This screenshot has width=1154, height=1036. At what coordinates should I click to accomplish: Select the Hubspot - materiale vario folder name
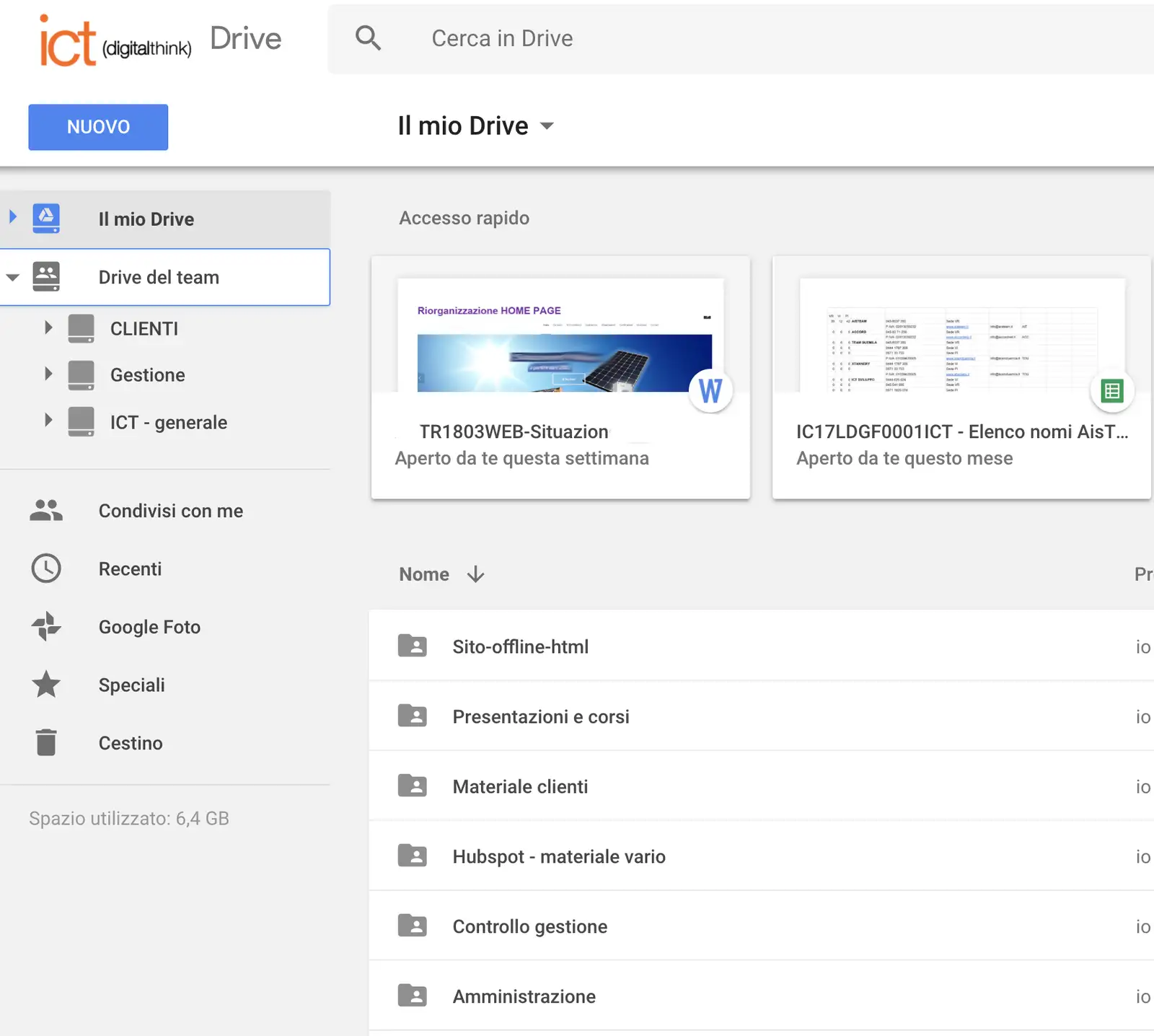pos(559,856)
